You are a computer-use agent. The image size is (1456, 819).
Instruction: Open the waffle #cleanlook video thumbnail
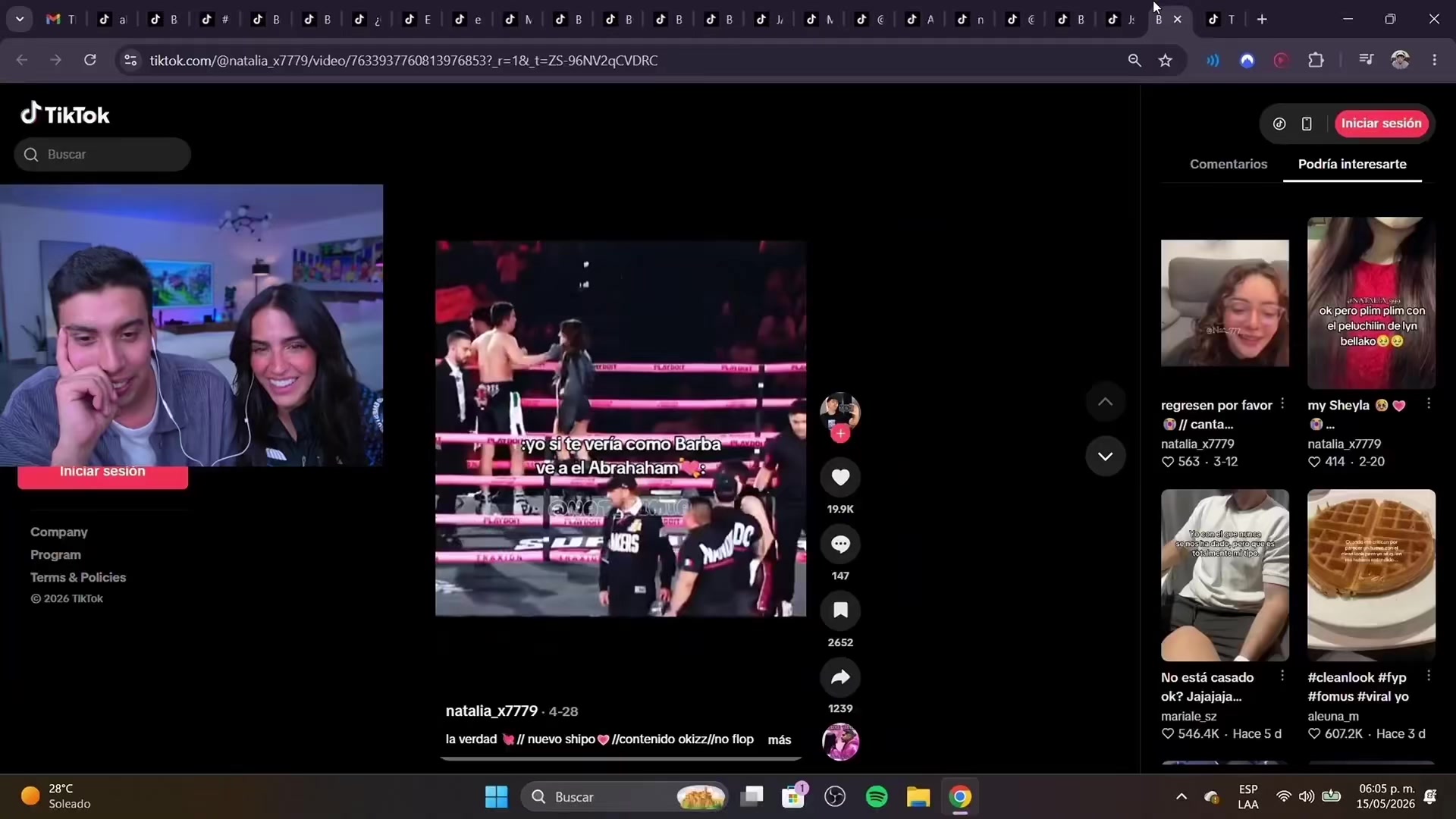click(1371, 575)
